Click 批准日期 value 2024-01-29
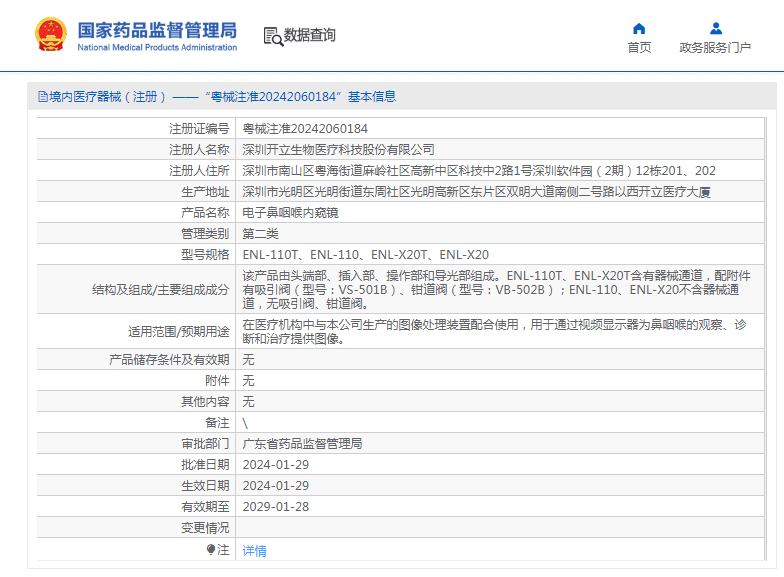 tap(276, 464)
